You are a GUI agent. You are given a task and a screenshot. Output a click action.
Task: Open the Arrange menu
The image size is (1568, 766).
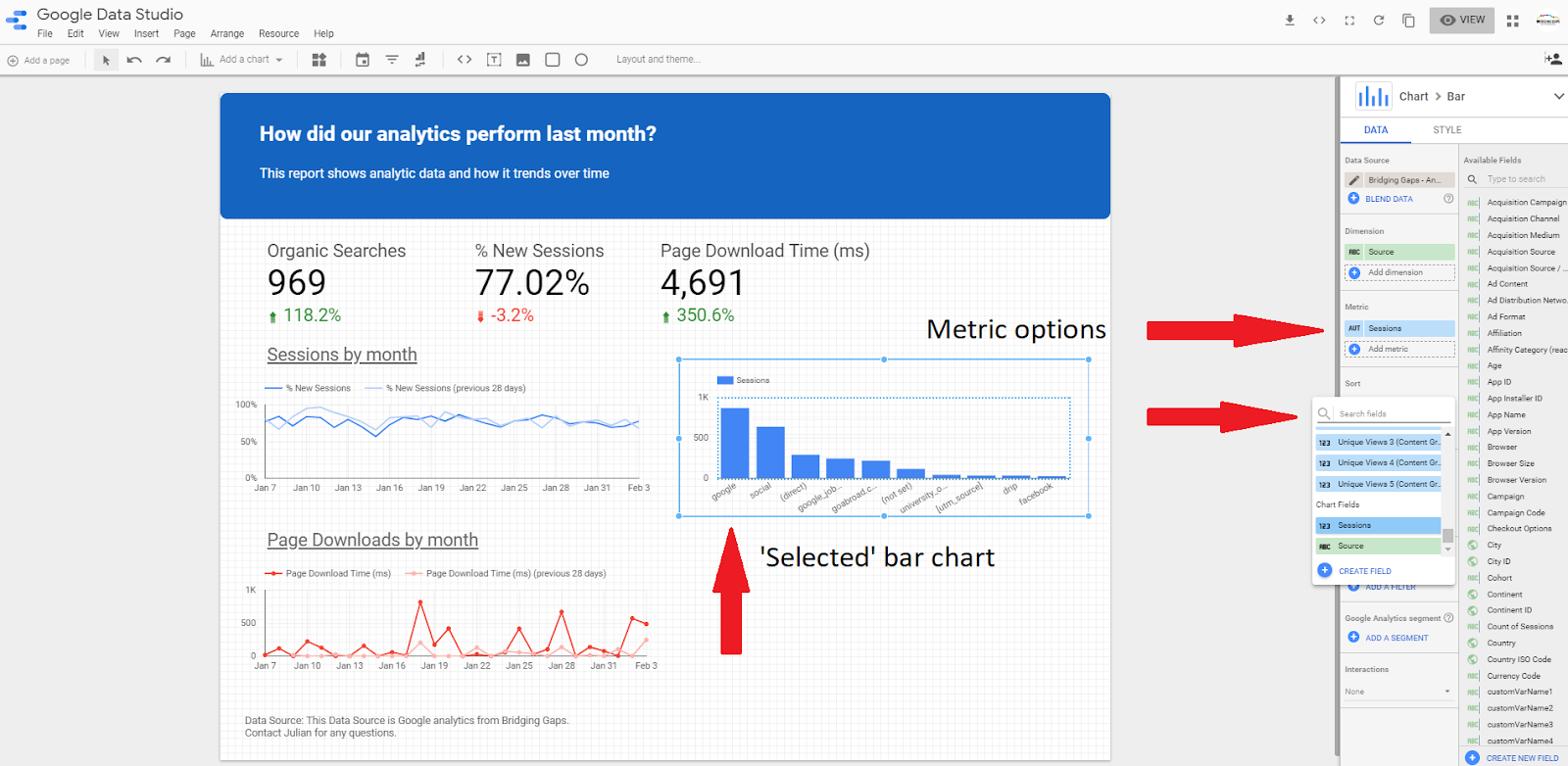pyautogui.click(x=226, y=33)
